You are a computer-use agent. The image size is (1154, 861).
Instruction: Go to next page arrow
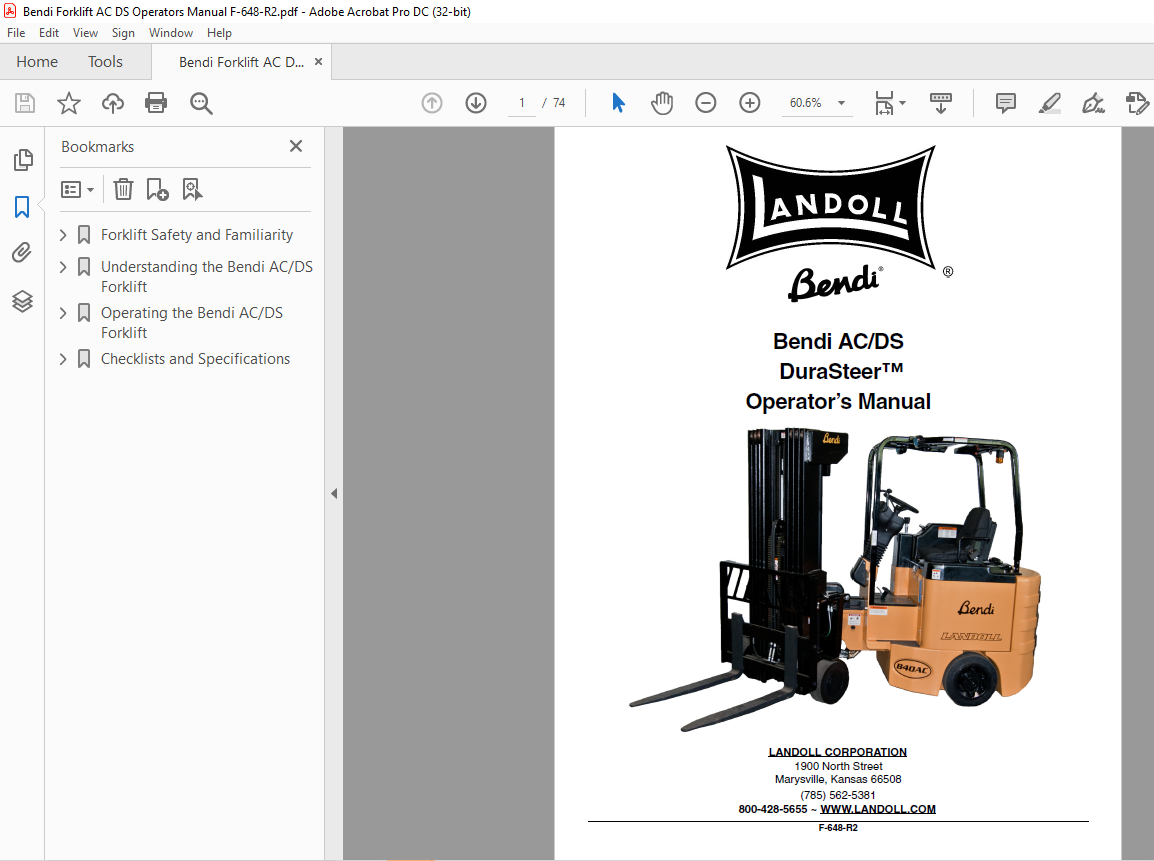coord(476,103)
